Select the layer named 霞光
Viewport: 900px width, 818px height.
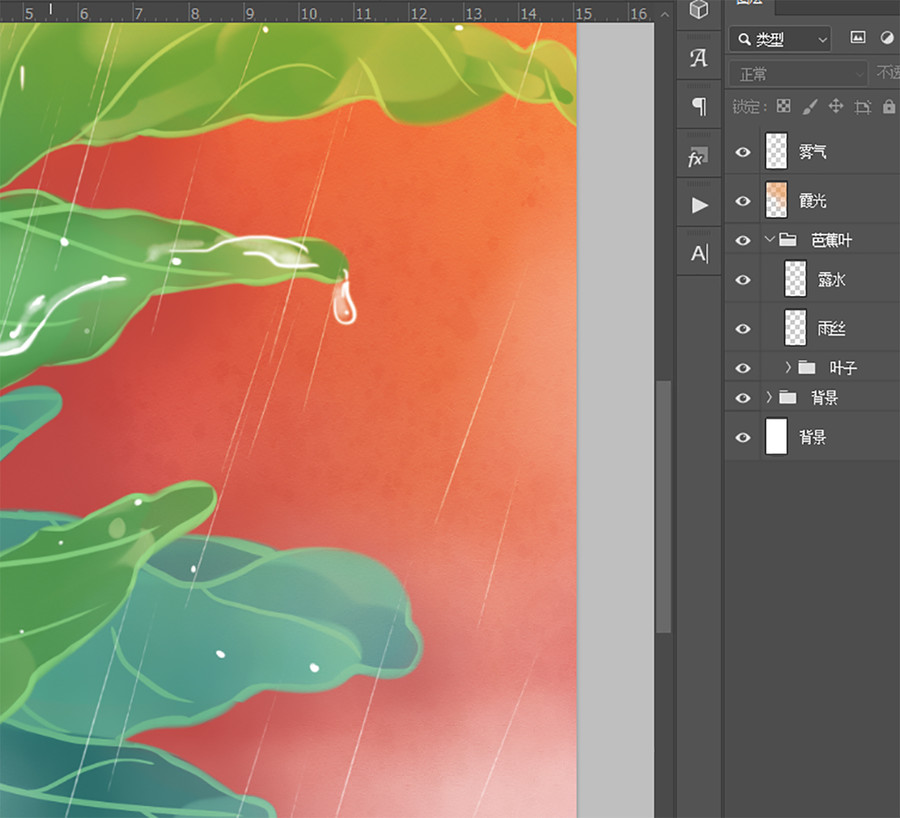(x=813, y=200)
